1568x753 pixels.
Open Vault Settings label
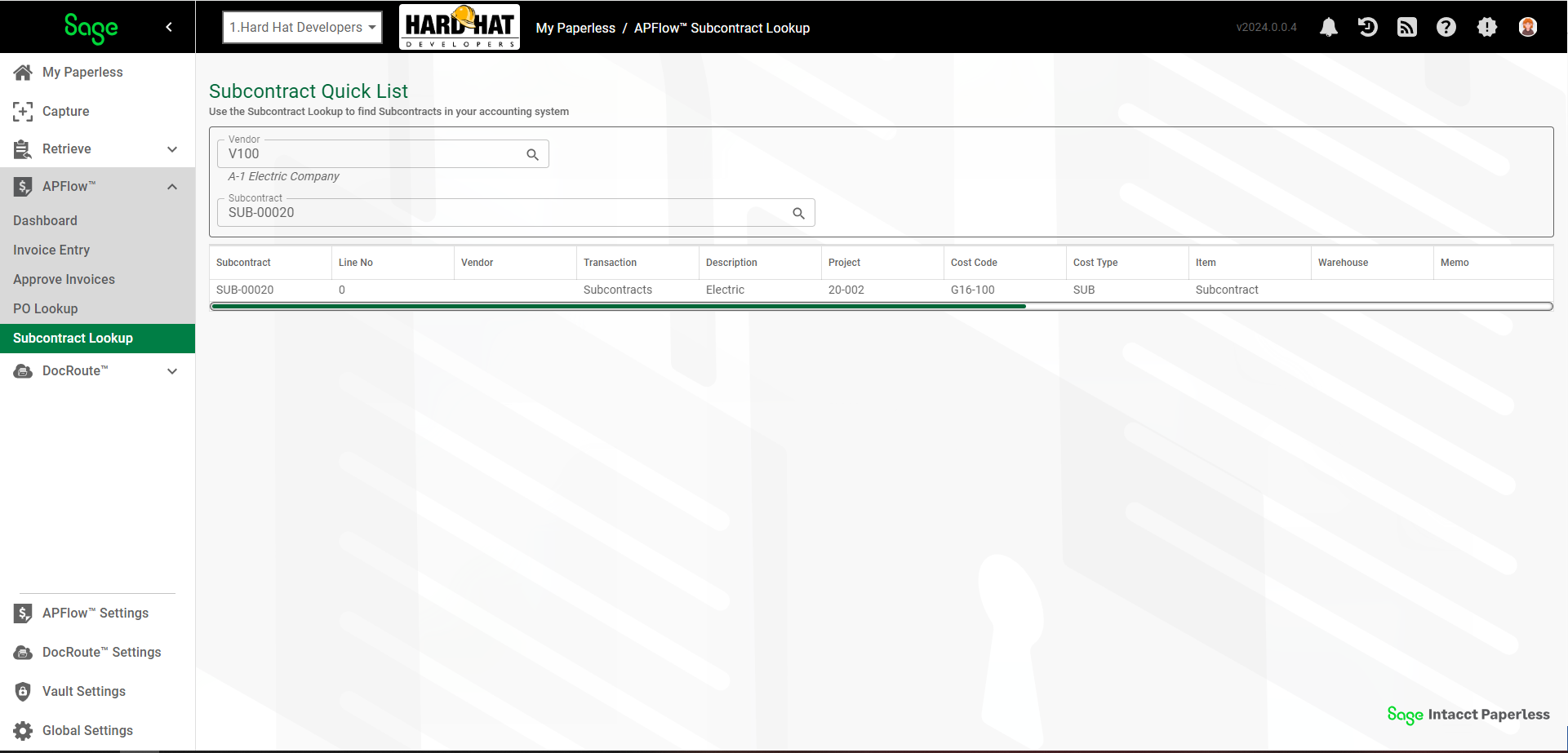[84, 692]
